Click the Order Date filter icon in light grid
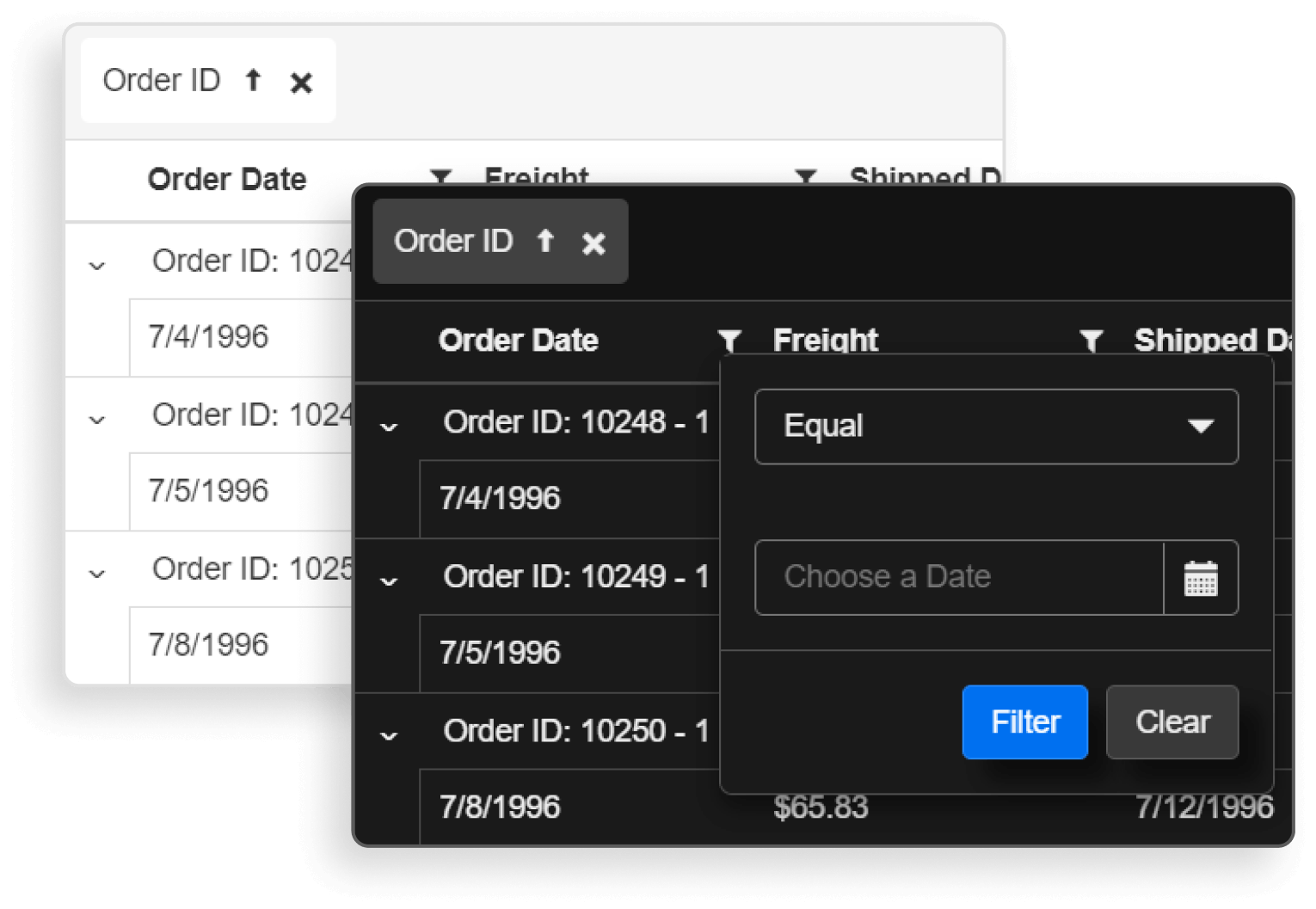Viewport: 1316px width, 909px height. pyautogui.click(x=441, y=176)
